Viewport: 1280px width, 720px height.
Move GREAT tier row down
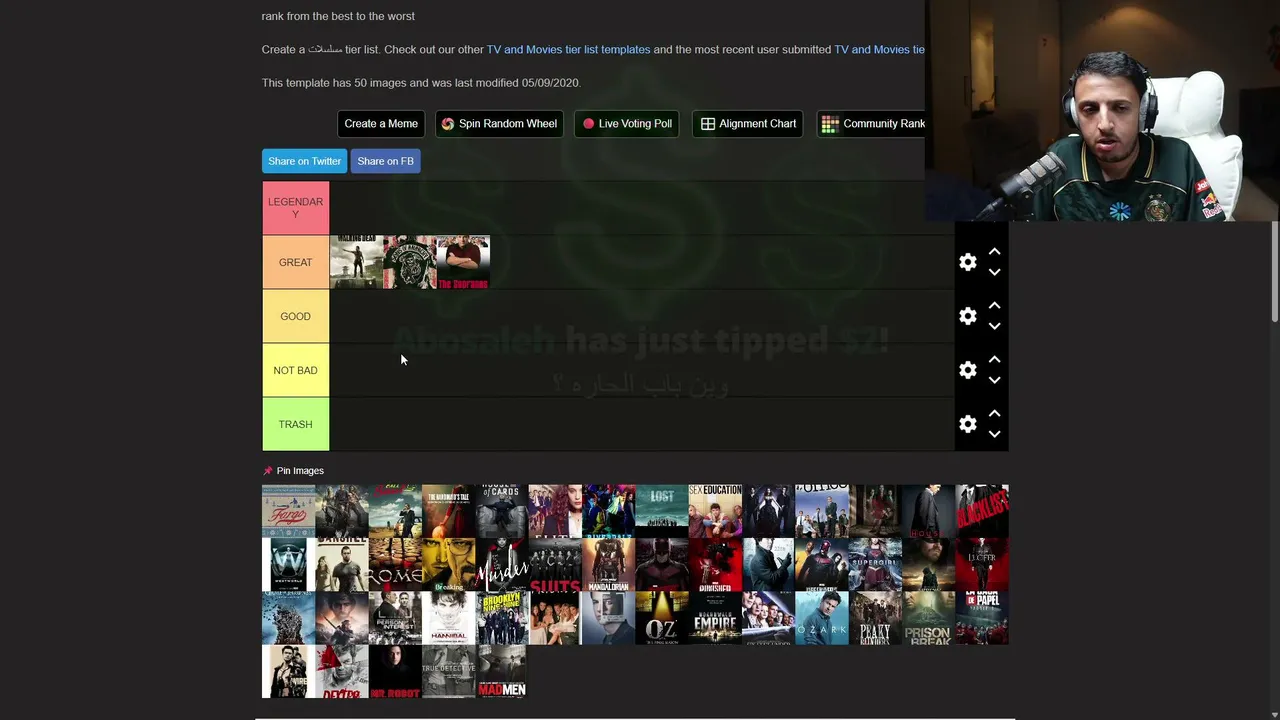pyautogui.click(x=994, y=272)
